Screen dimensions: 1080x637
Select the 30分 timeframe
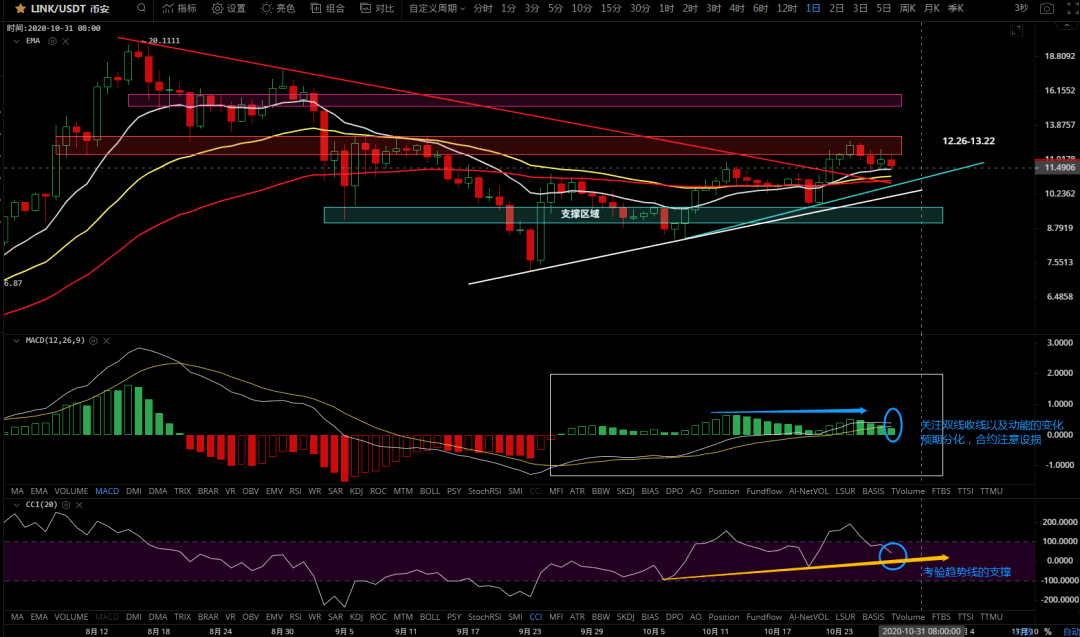click(x=640, y=8)
